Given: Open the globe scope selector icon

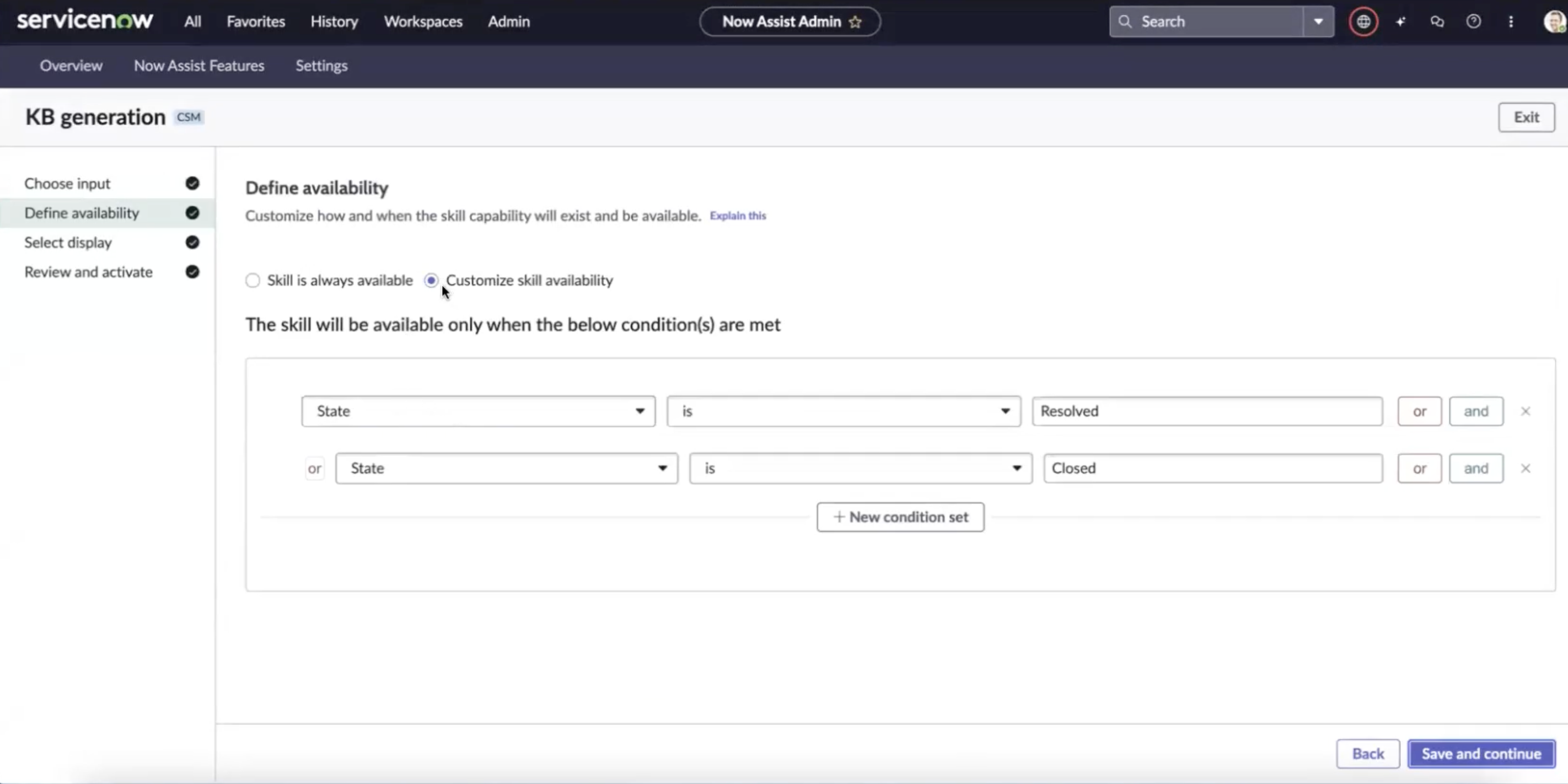Looking at the screenshot, I should point(1363,22).
